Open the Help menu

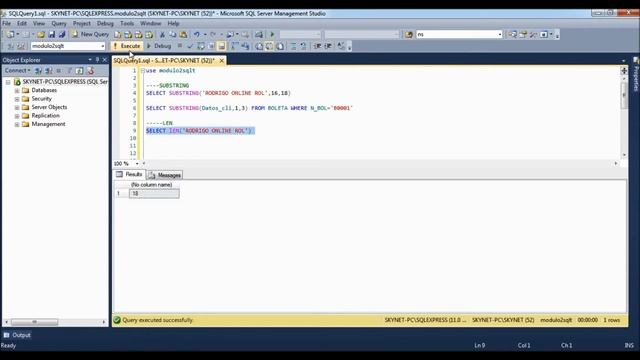point(173,23)
